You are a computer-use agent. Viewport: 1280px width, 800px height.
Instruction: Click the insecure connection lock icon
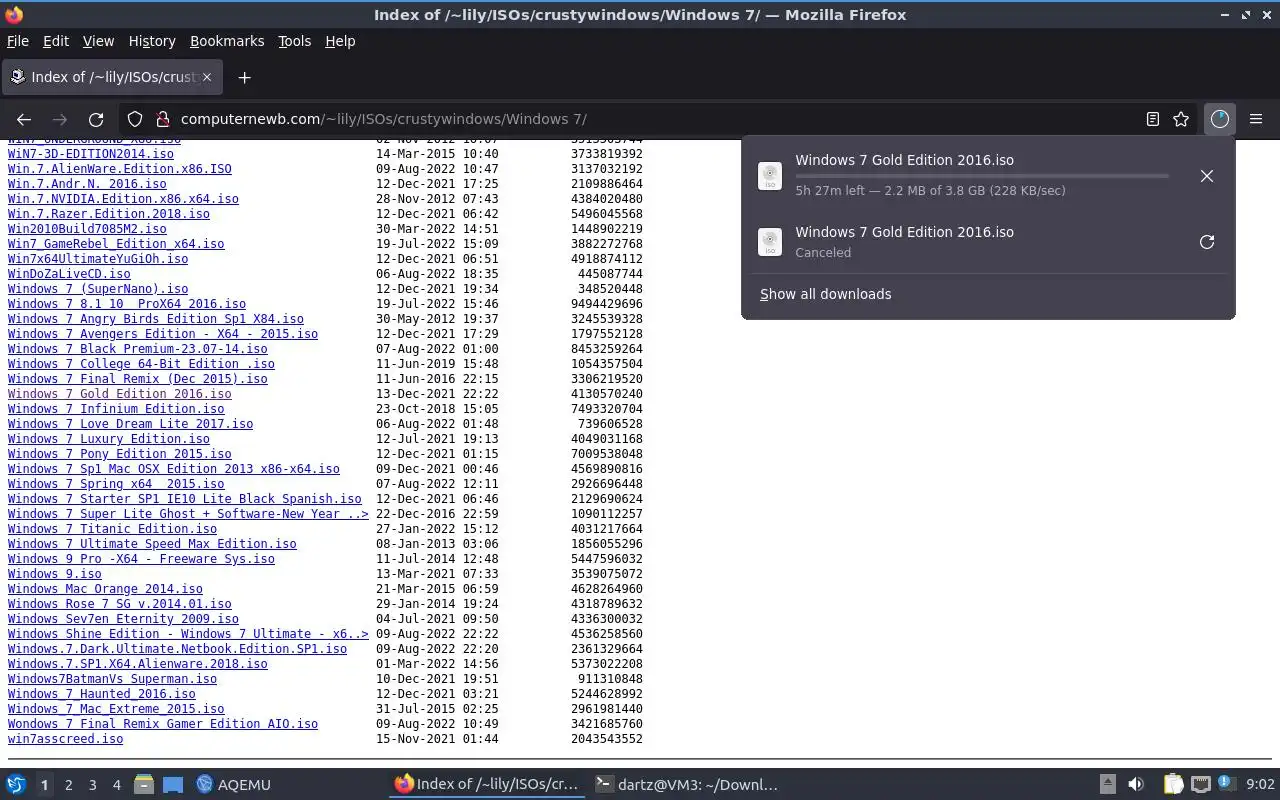click(x=162, y=119)
